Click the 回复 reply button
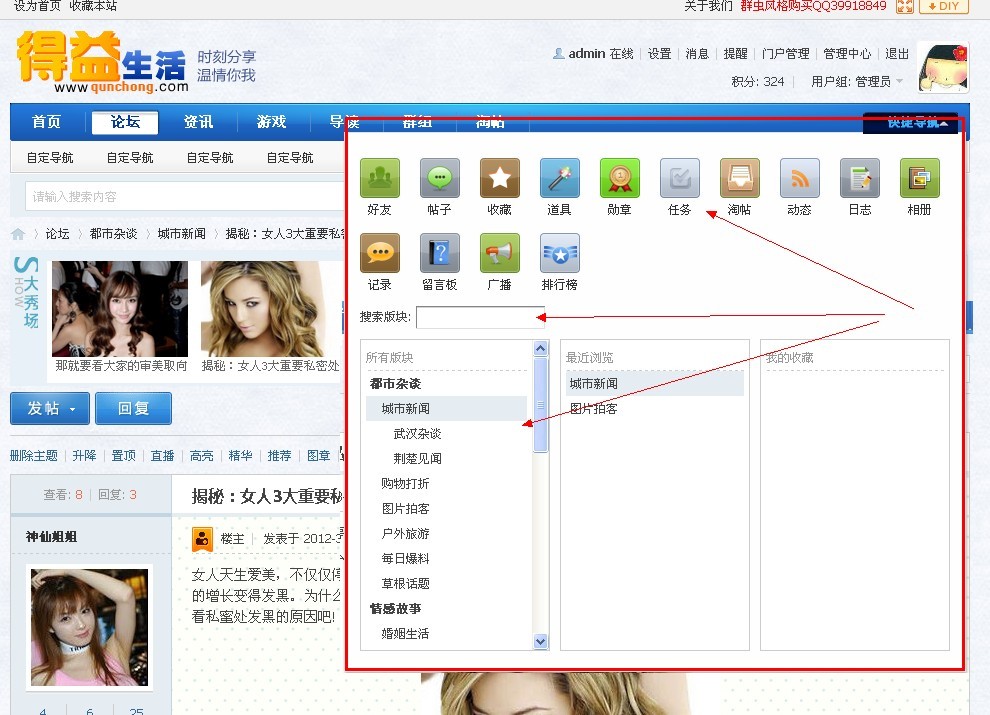The height and width of the screenshot is (715, 990). click(x=133, y=409)
